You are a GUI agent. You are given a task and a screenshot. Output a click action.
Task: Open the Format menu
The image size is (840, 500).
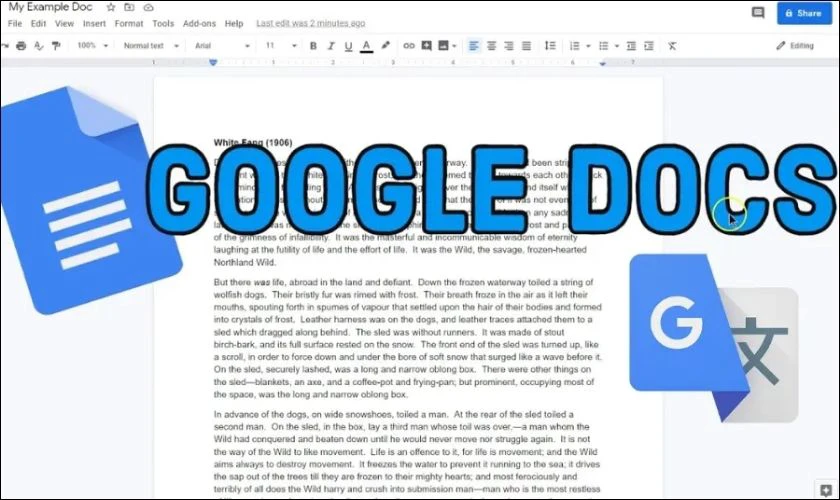point(129,24)
